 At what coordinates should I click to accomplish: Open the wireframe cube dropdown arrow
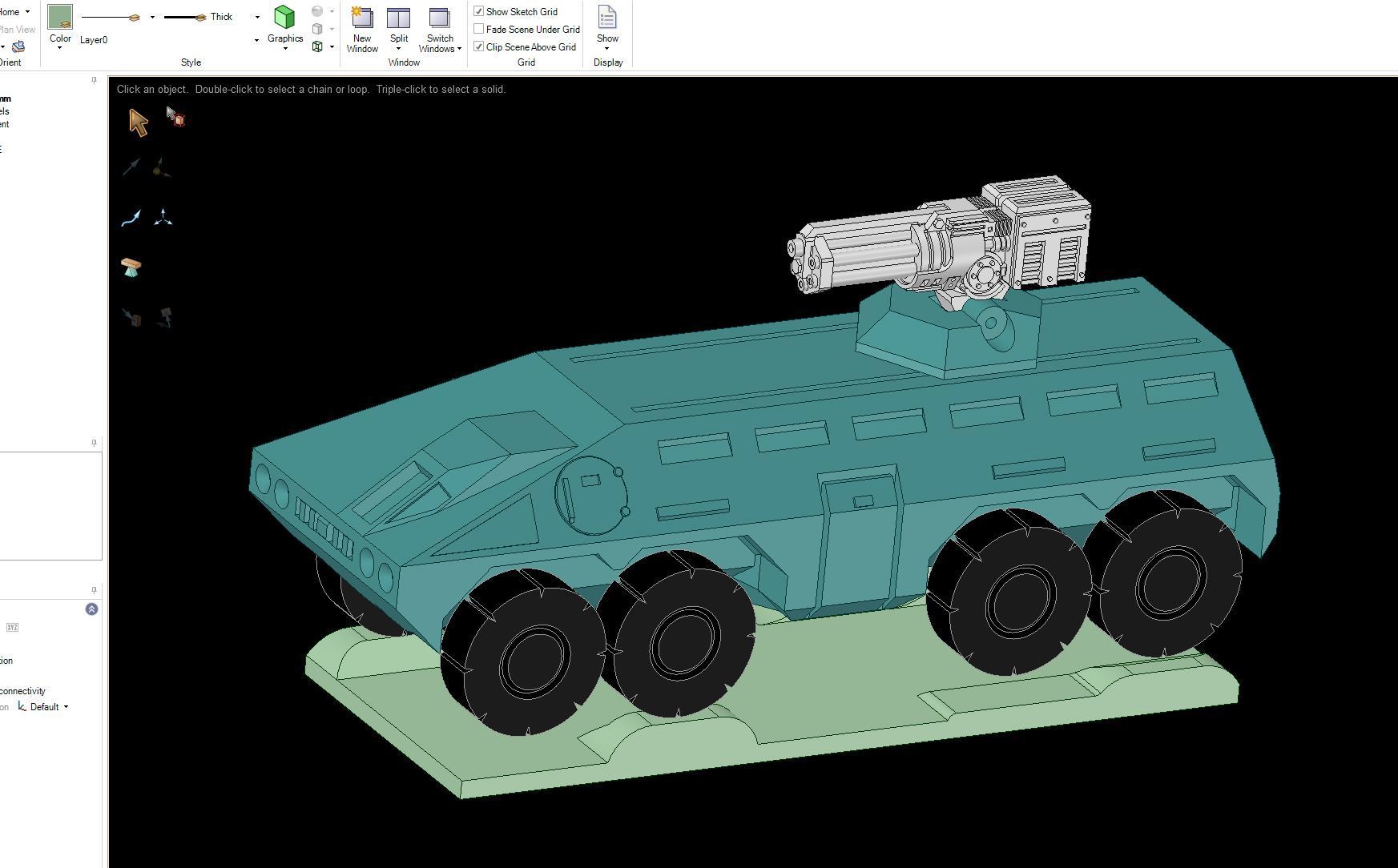[332, 46]
